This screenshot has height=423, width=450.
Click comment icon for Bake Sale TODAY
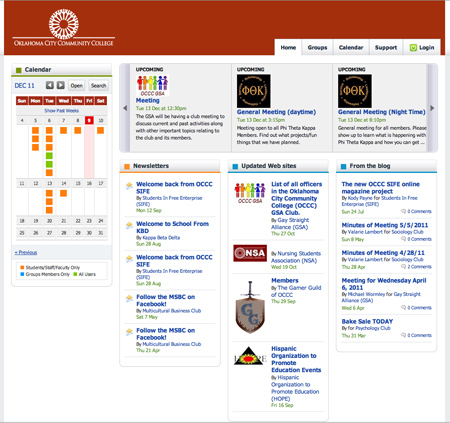click(x=403, y=335)
